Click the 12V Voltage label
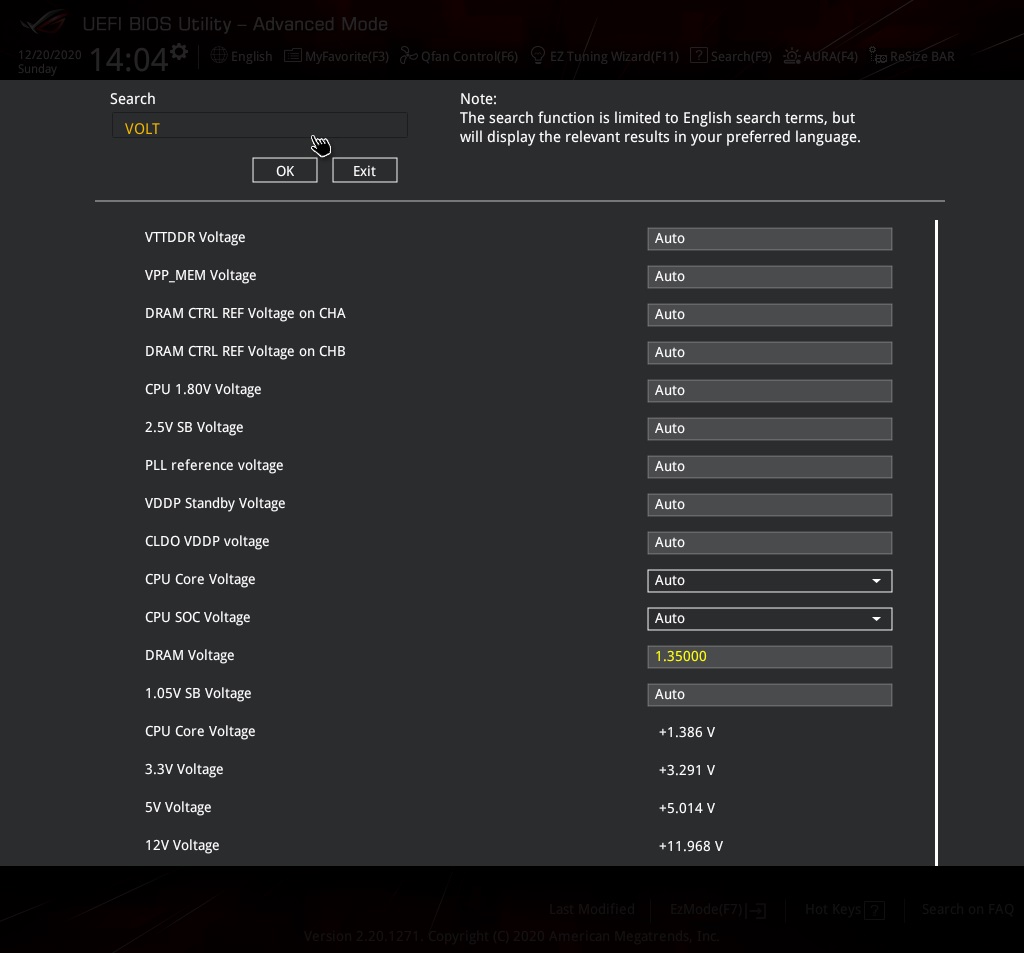 point(182,845)
